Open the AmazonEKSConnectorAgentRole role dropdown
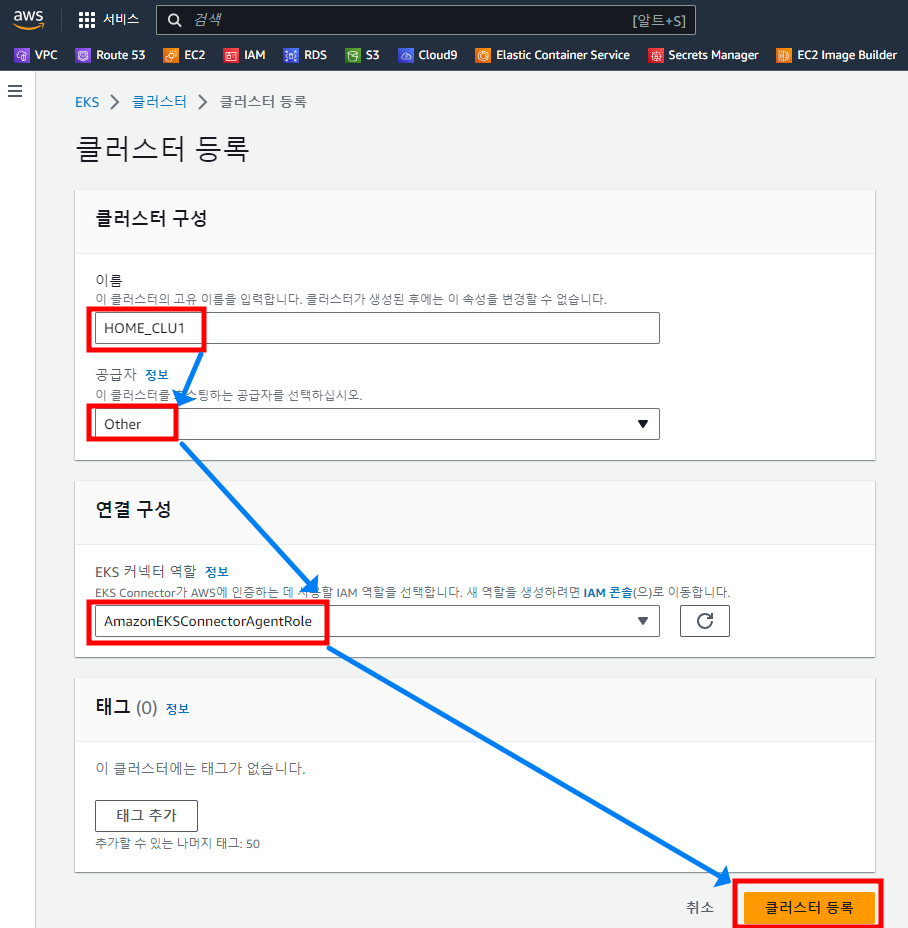Viewport: 908px width, 928px height. click(377, 621)
